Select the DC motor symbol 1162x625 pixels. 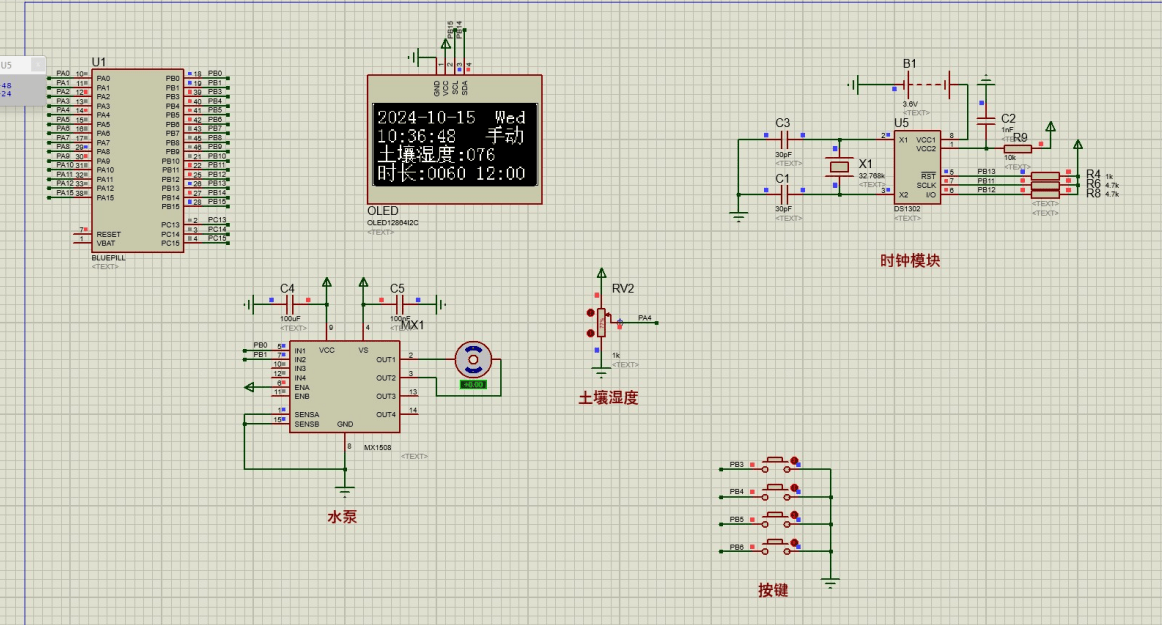pos(471,358)
